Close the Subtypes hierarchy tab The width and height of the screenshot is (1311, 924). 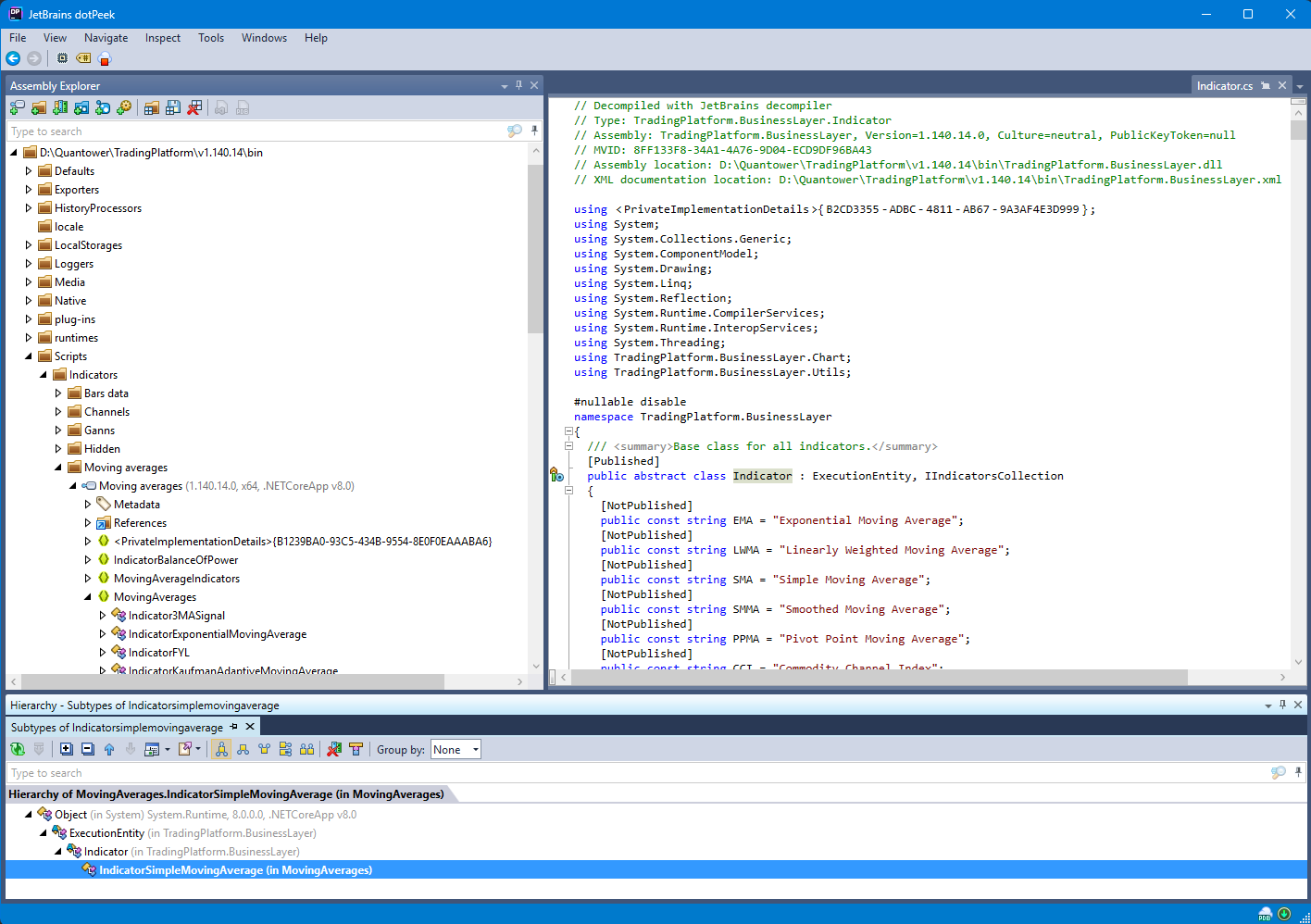click(x=250, y=727)
